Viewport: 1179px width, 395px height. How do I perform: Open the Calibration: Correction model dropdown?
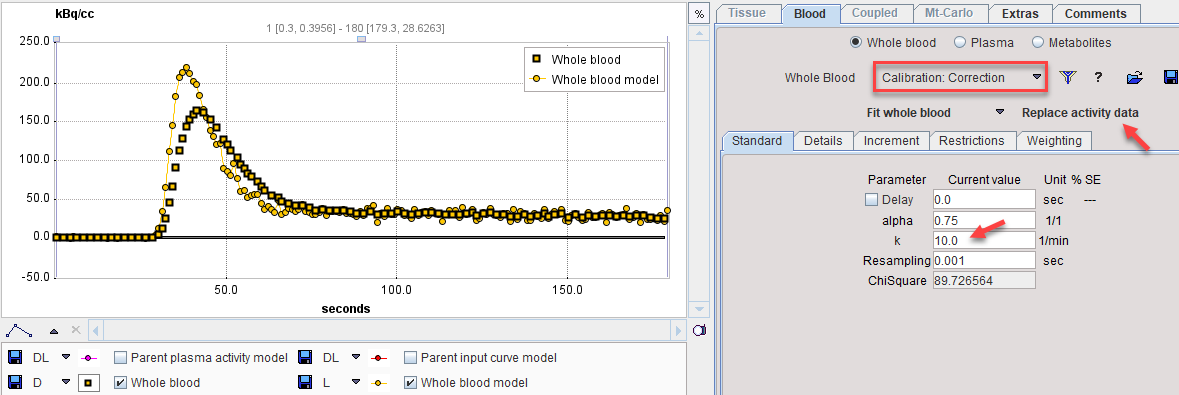click(959, 77)
